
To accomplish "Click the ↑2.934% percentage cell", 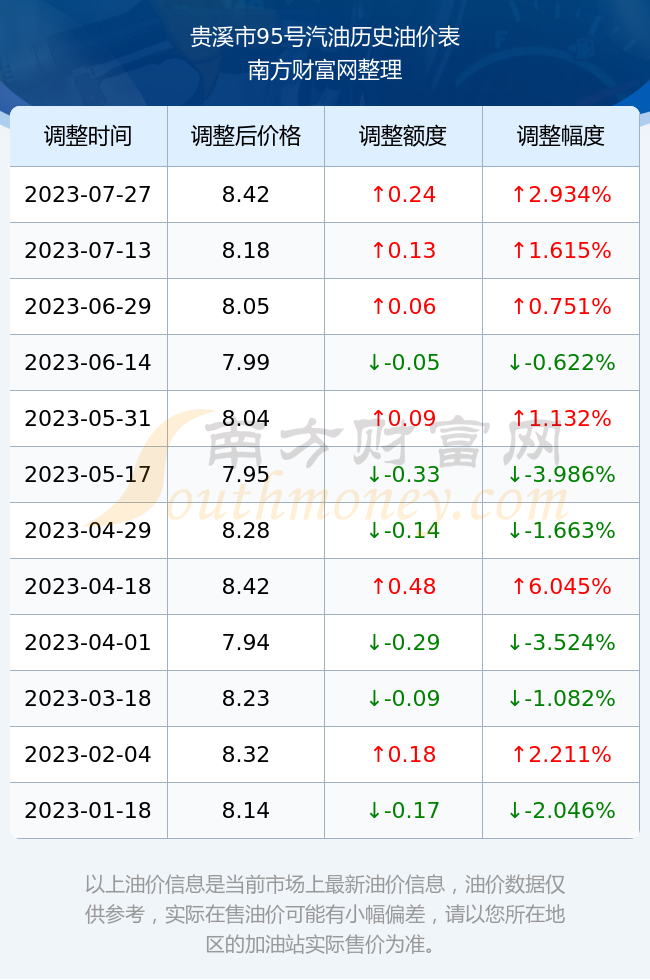I will pos(561,194).
